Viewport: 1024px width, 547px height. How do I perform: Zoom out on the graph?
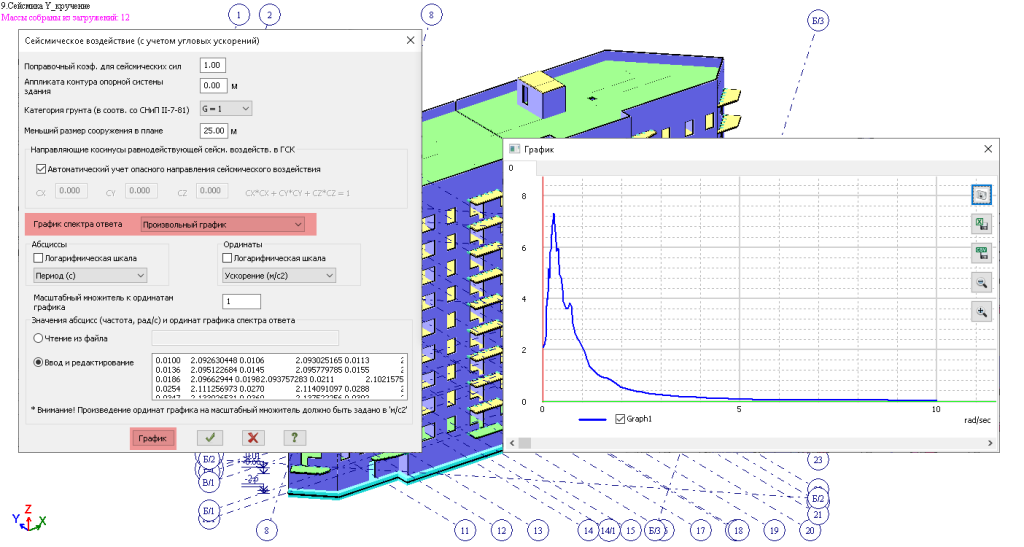coord(982,283)
